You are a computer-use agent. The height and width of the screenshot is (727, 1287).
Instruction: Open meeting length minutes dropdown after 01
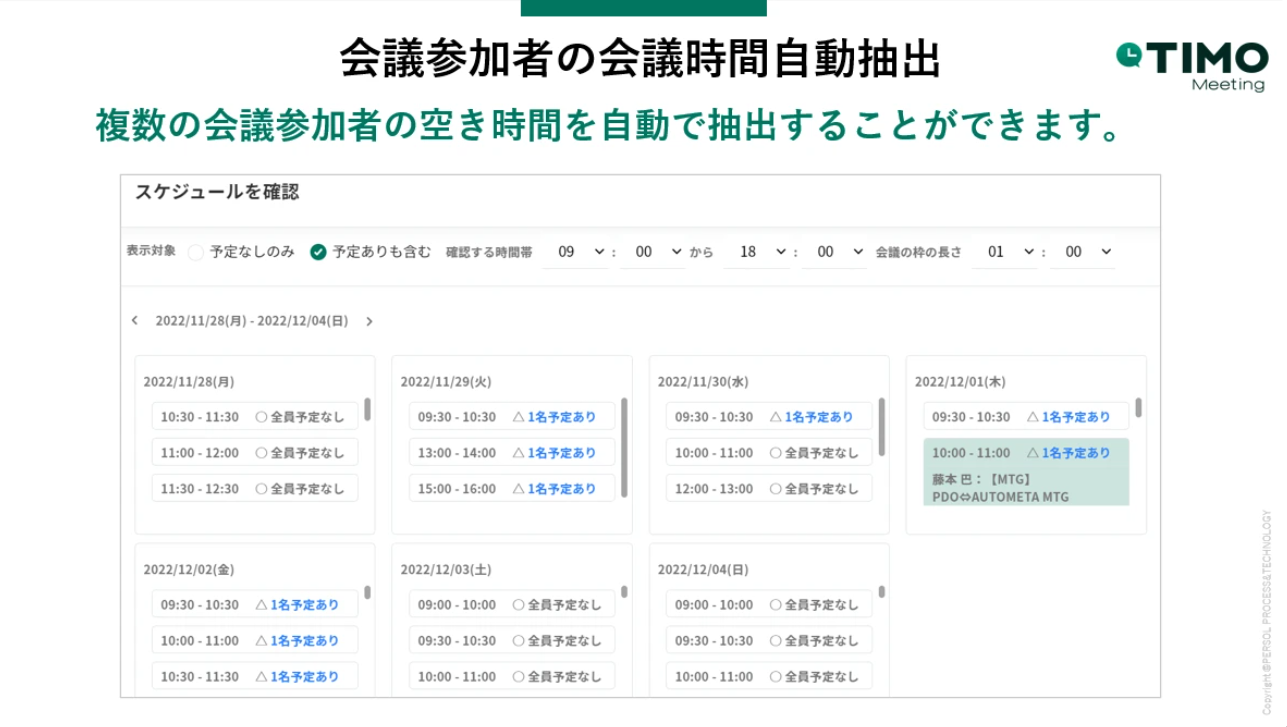(x=1082, y=252)
